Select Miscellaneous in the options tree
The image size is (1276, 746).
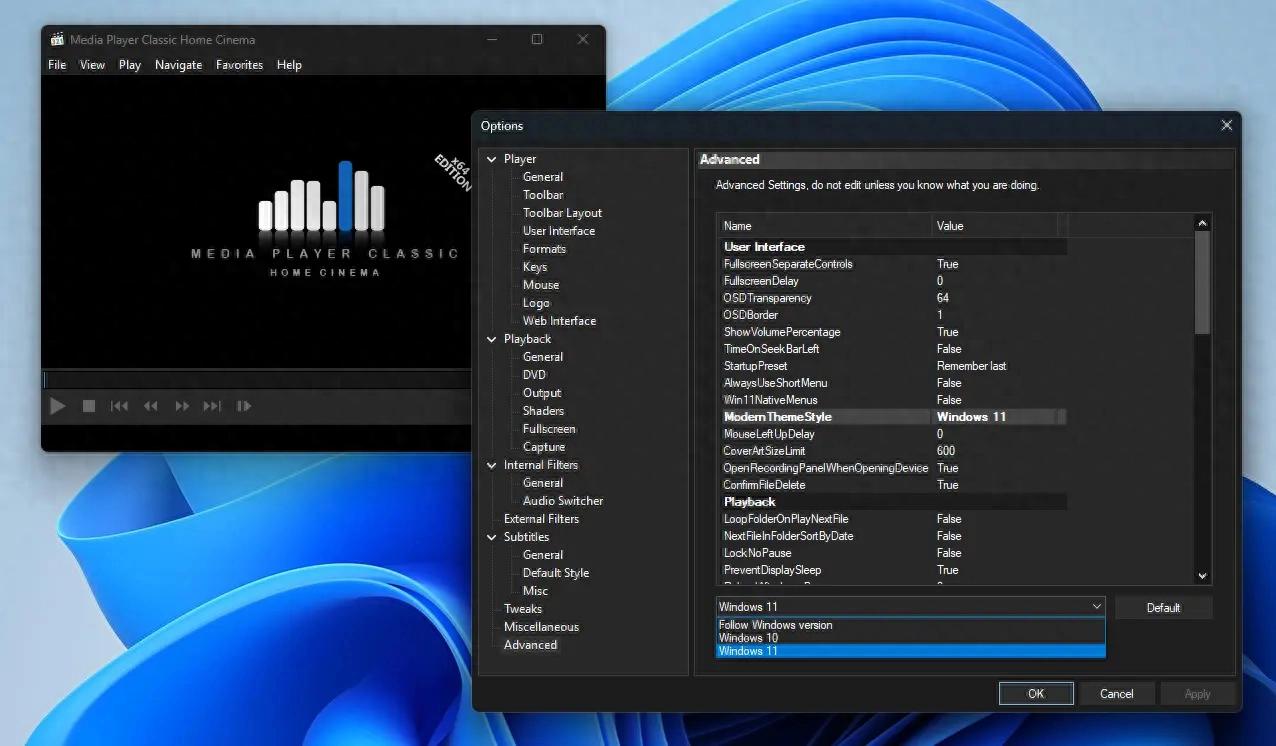(x=541, y=627)
